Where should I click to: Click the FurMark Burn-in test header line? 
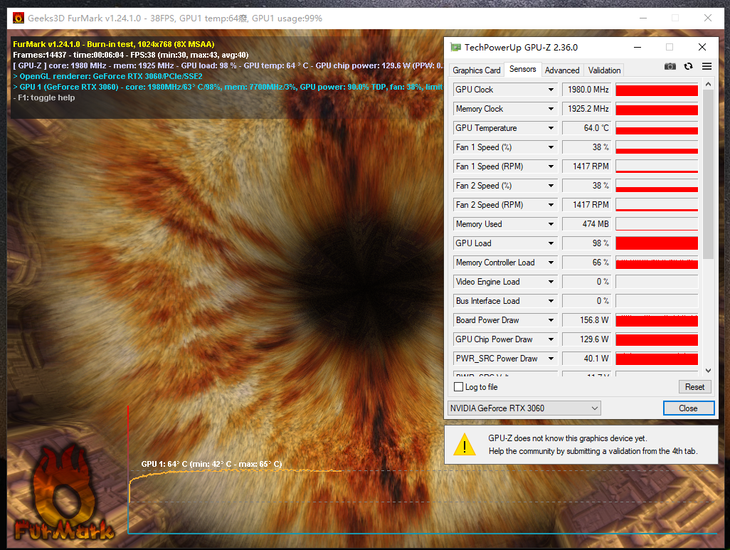point(114,44)
